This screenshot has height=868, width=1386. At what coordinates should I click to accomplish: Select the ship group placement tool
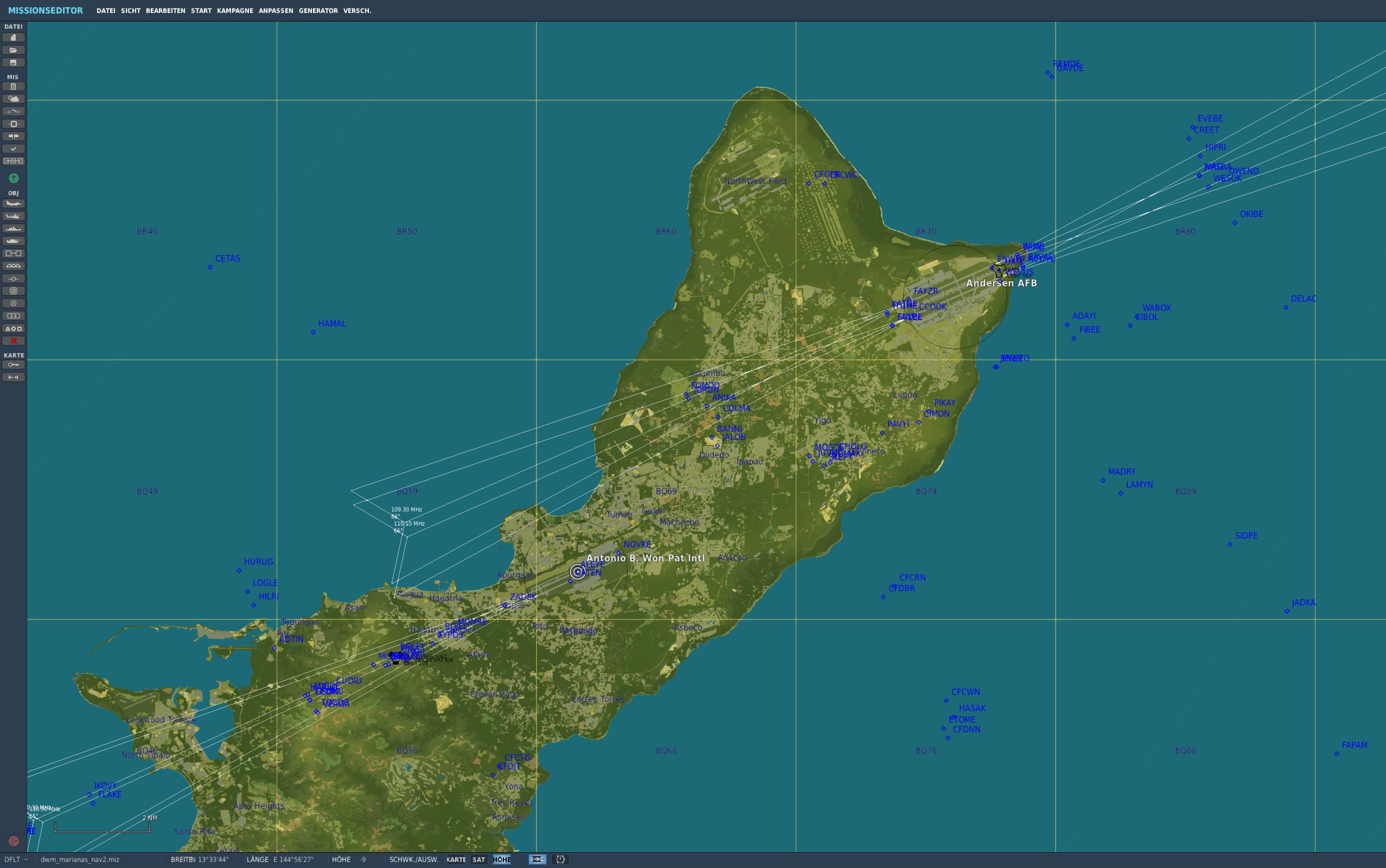[13, 228]
